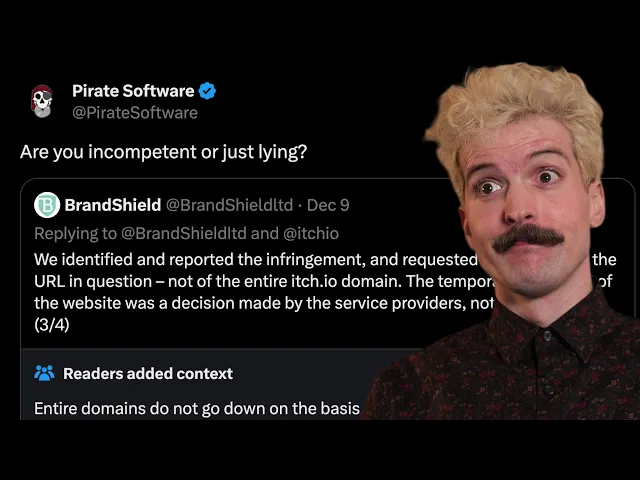This screenshot has width=640, height=480.
Task: Click the 'Entire domains do not go down' note
Action: pyautogui.click(x=197, y=409)
